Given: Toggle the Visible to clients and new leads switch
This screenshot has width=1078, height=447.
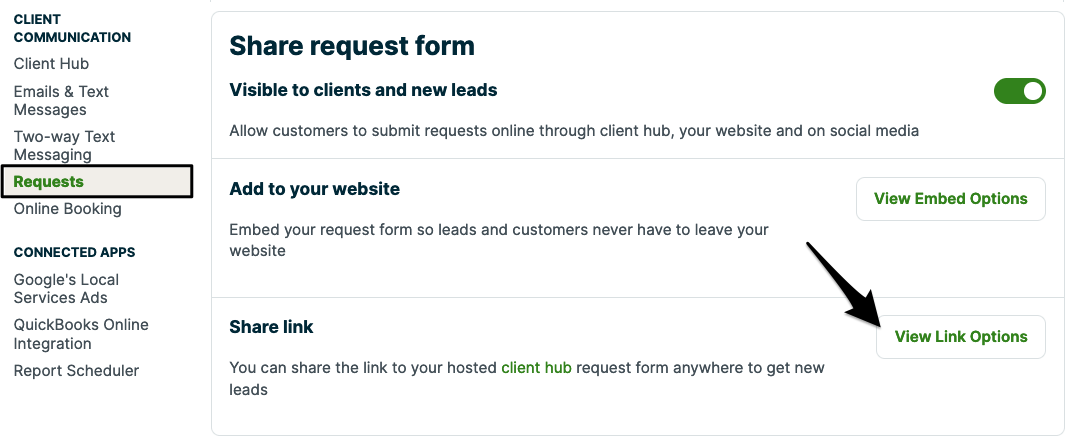Looking at the screenshot, I should (1019, 92).
